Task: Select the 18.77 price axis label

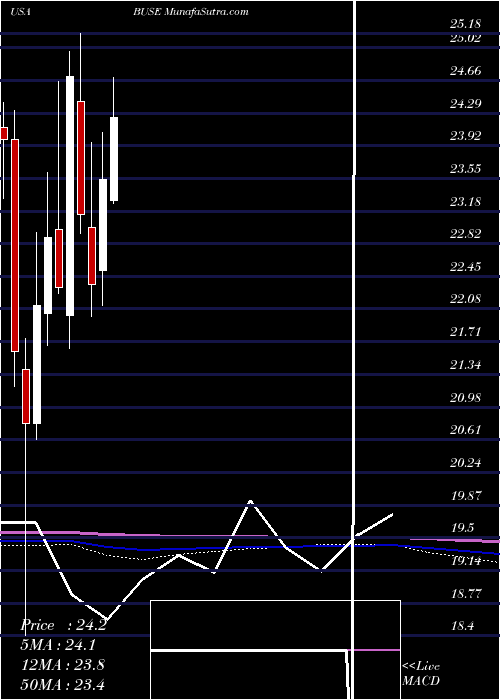Action: [465, 593]
